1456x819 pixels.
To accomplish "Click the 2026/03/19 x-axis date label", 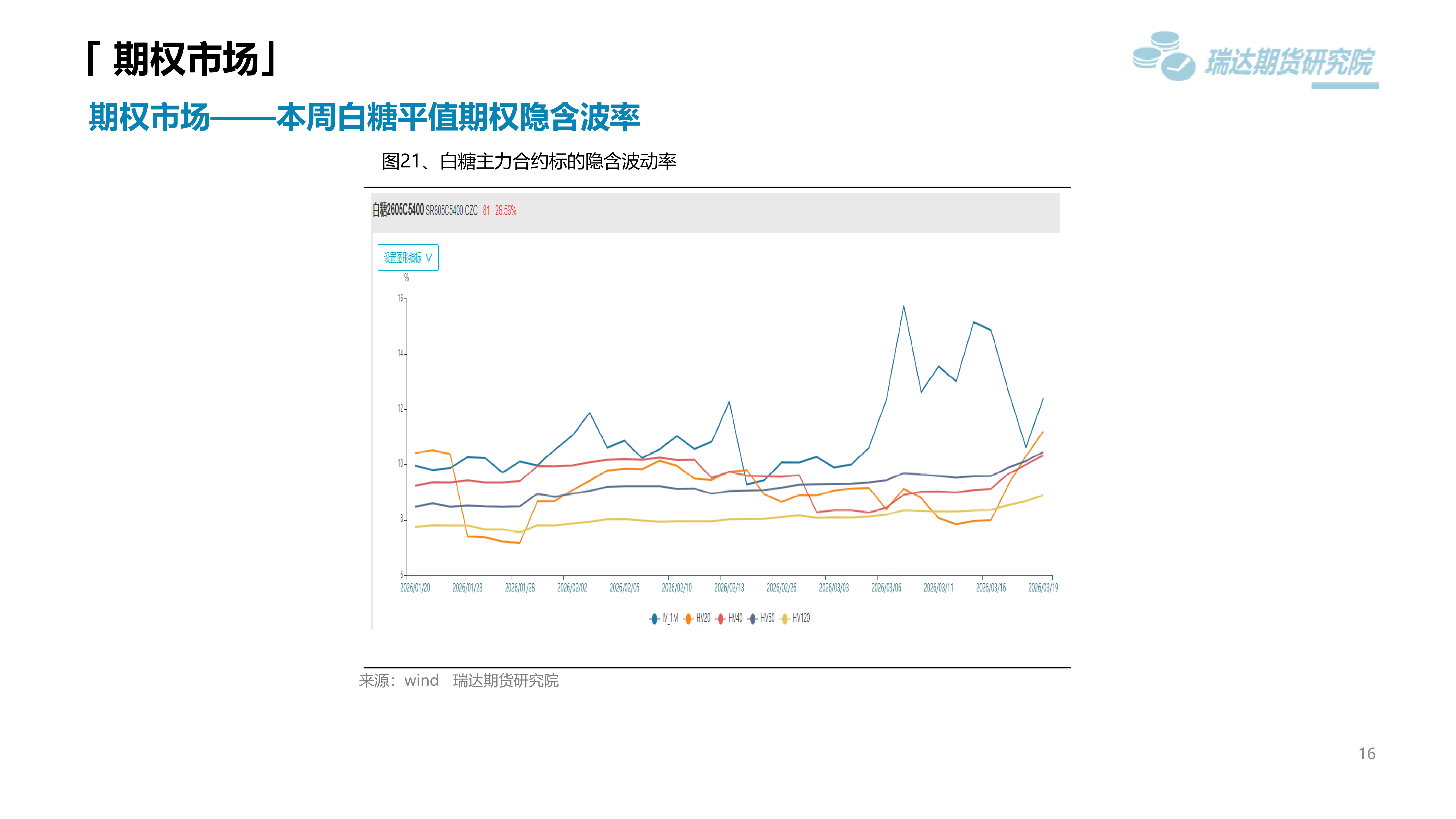I will 1043,588.
